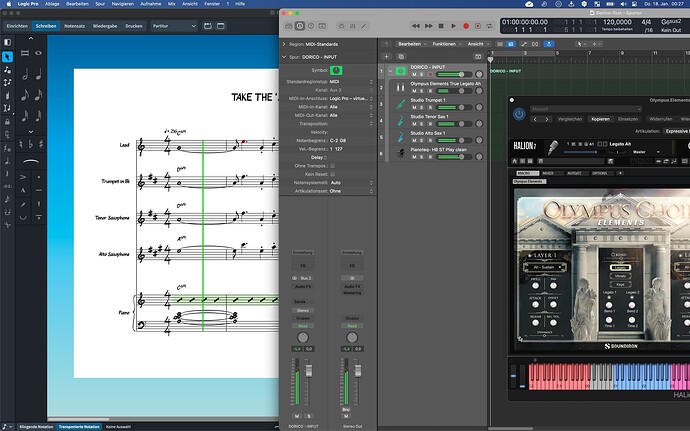The image size is (690, 431).
Task: Open the Bearbeiten menu in tracks area
Action: point(411,44)
